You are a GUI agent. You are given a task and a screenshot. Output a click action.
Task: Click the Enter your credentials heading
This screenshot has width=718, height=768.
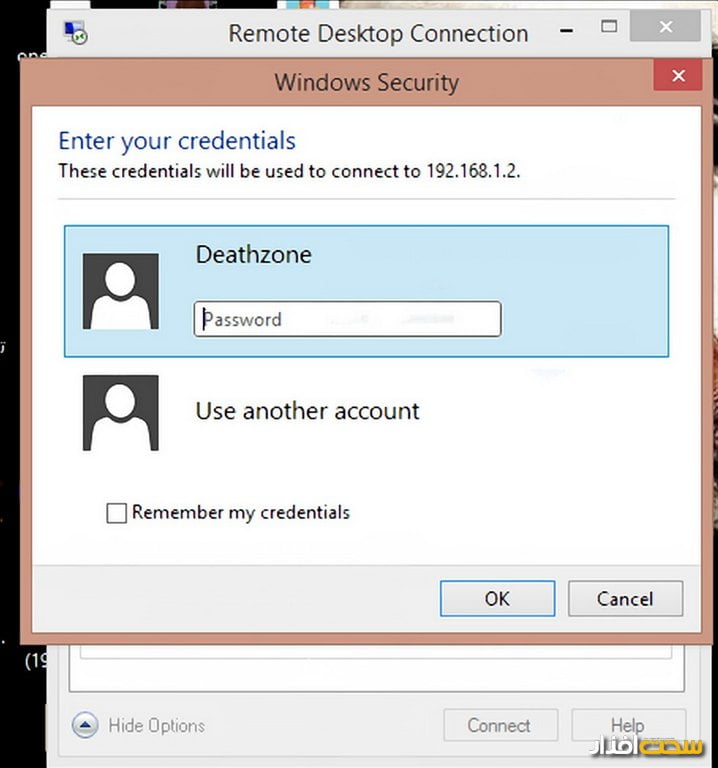tap(177, 141)
